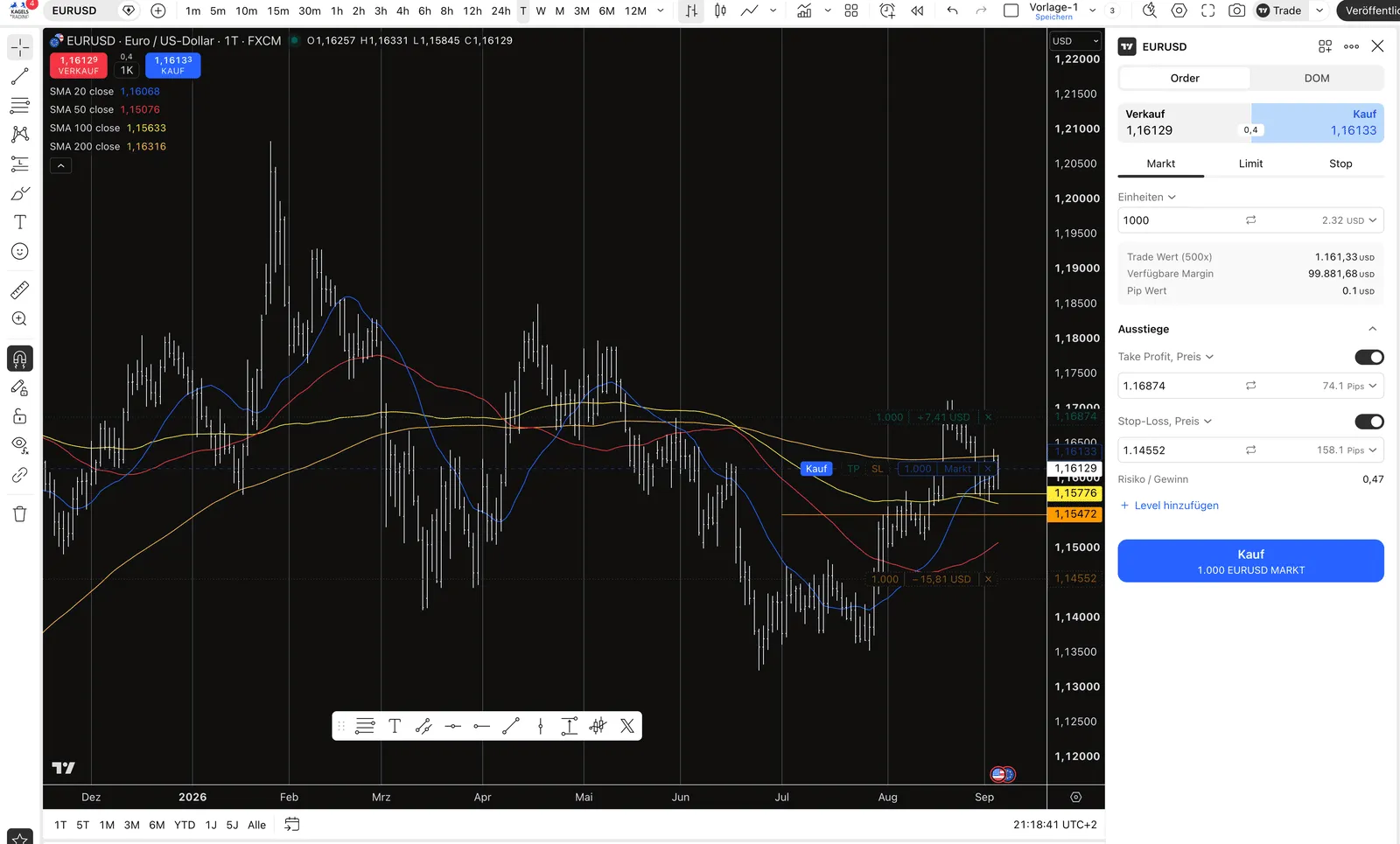1400x844 pixels.
Task: Open the indicator templates grid icon
Action: click(x=851, y=10)
